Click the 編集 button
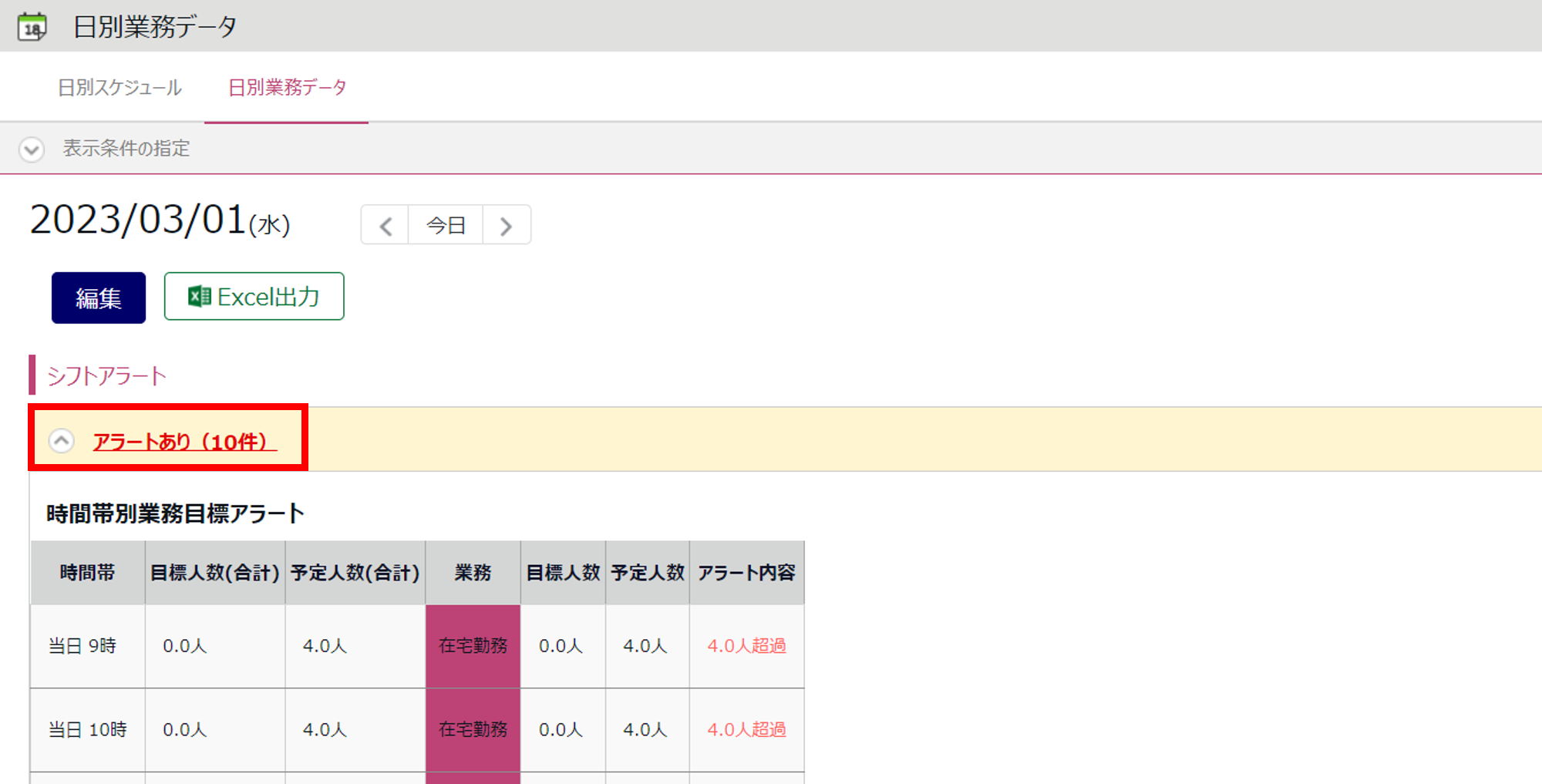Screen dimensions: 1542x784 (99, 298)
